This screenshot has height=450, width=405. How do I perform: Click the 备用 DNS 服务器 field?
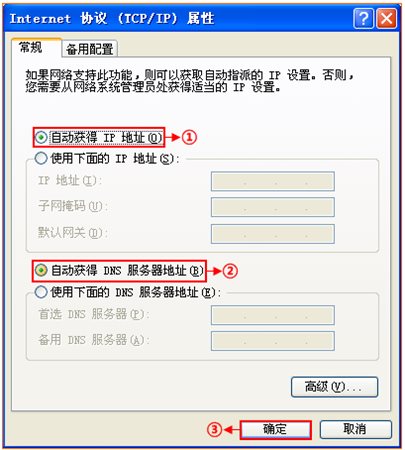click(x=273, y=341)
